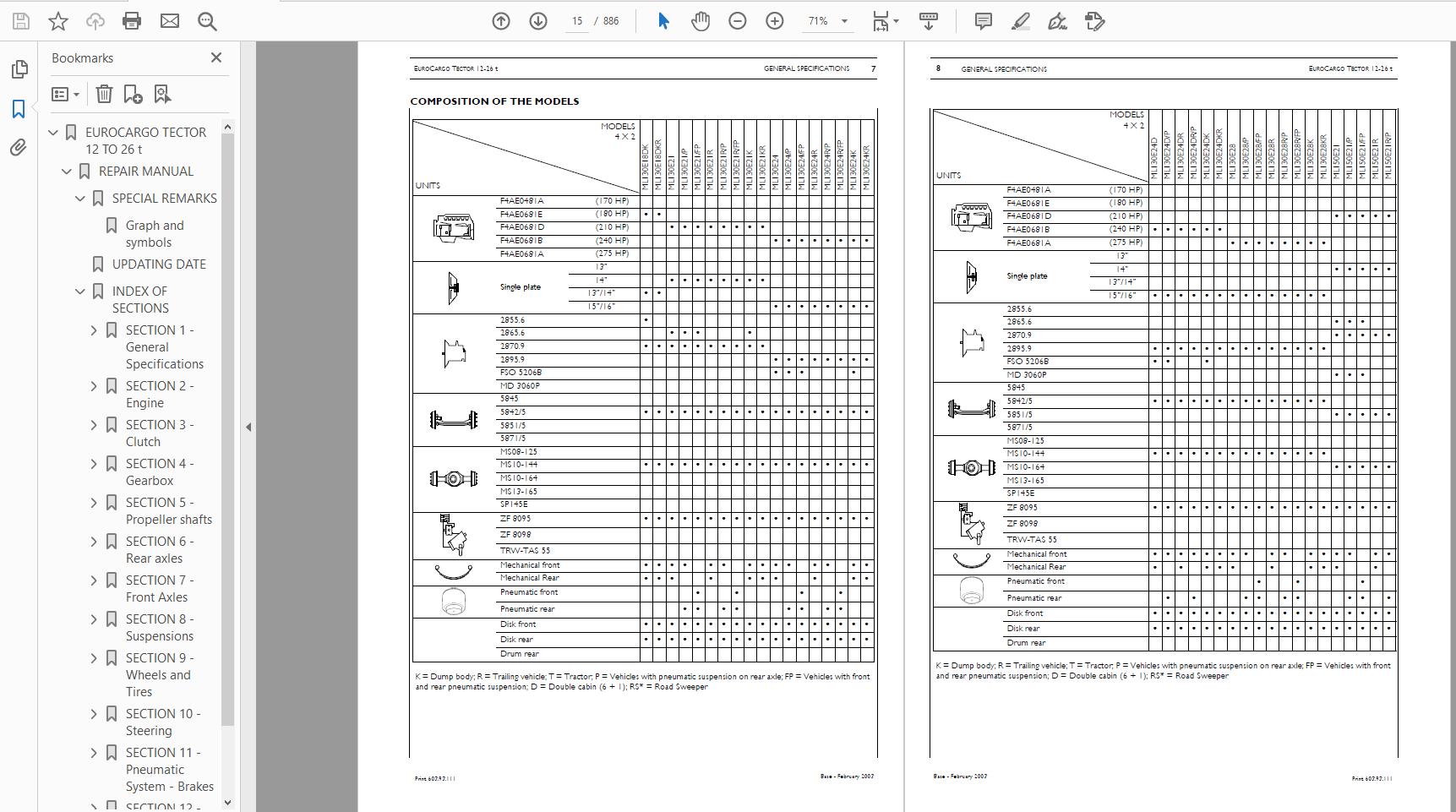Image resolution: width=1456 pixels, height=812 pixels.
Task: Expand SECTION 7 - Front Axles bookmark
Action: (94, 580)
